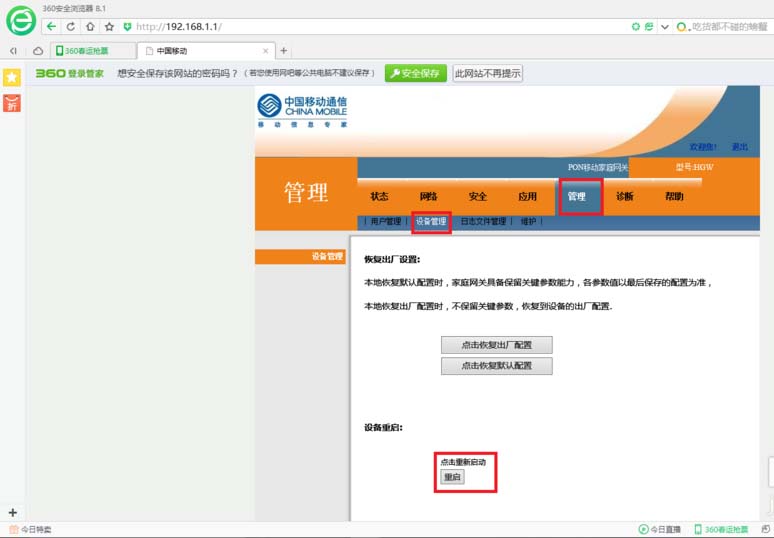Click the status bar icon at far right
This screenshot has width=774, height=538.
(x=765, y=529)
